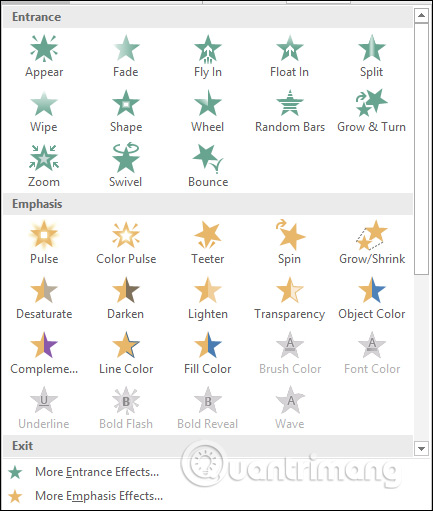This screenshot has width=433, height=511.
Task: Select the Appear entrance animation
Action: click(x=44, y=56)
